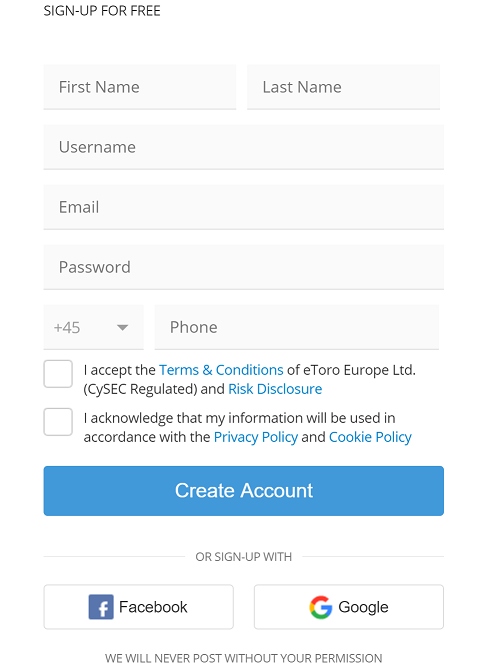Tick the Privacy Policy acknowledgement checkbox
Image resolution: width=487 pixels, height=668 pixels.
point(58,422)
